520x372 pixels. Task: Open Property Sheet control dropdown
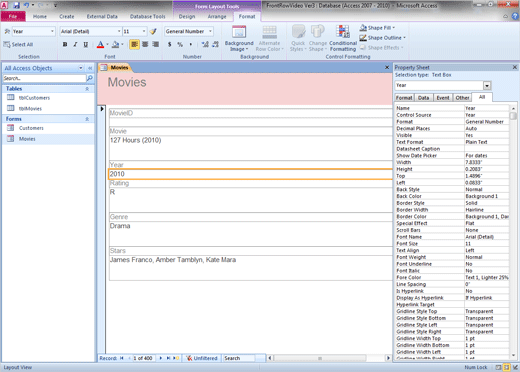coord(487,86)
